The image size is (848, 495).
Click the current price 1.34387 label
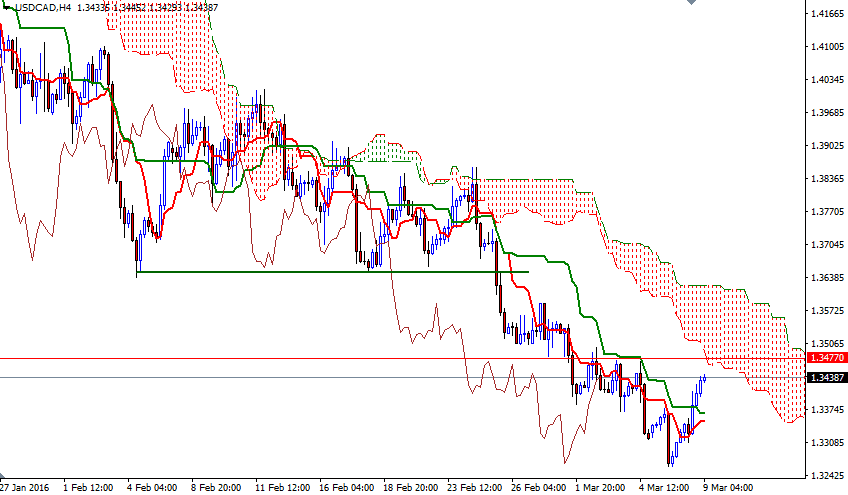tap(826, 377)
